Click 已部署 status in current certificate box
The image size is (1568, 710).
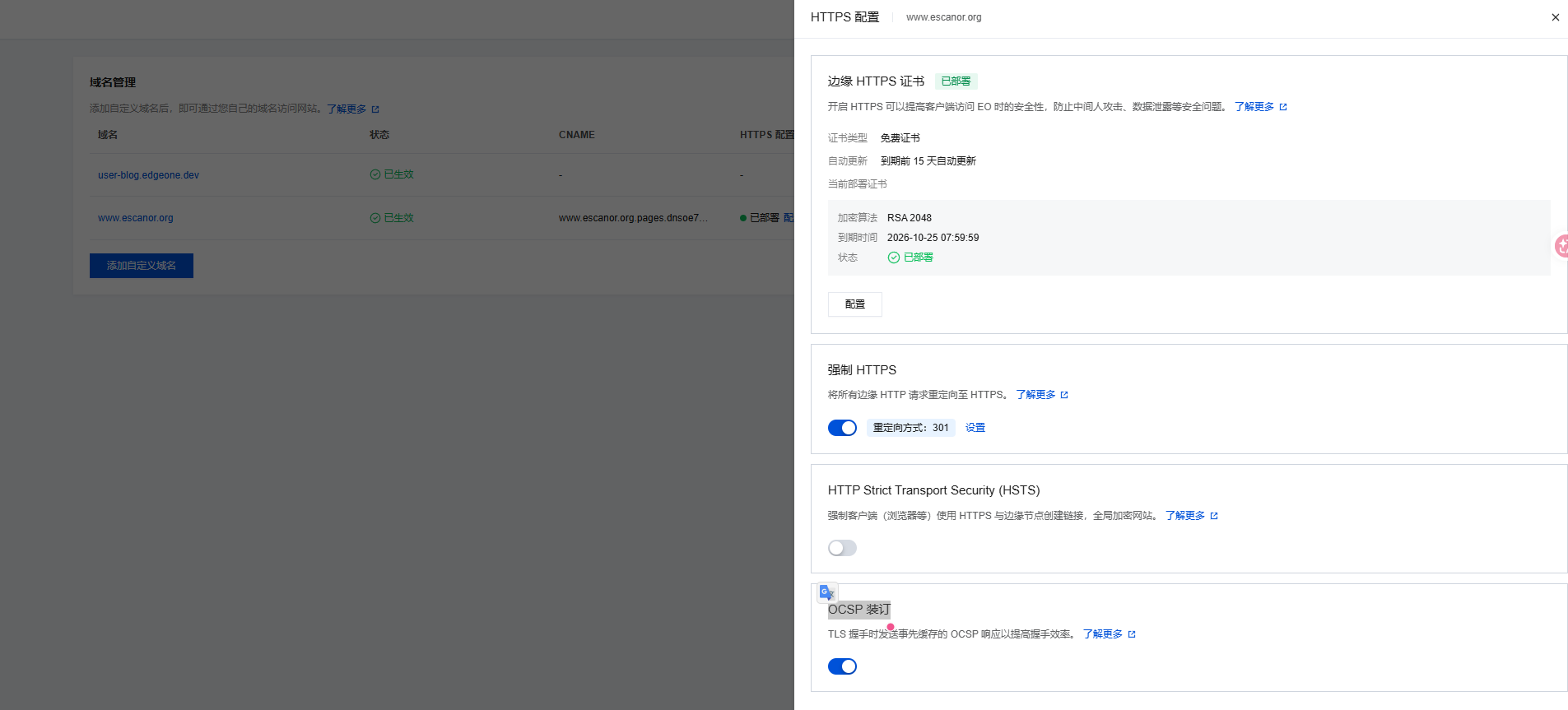[x=918, y=258]
